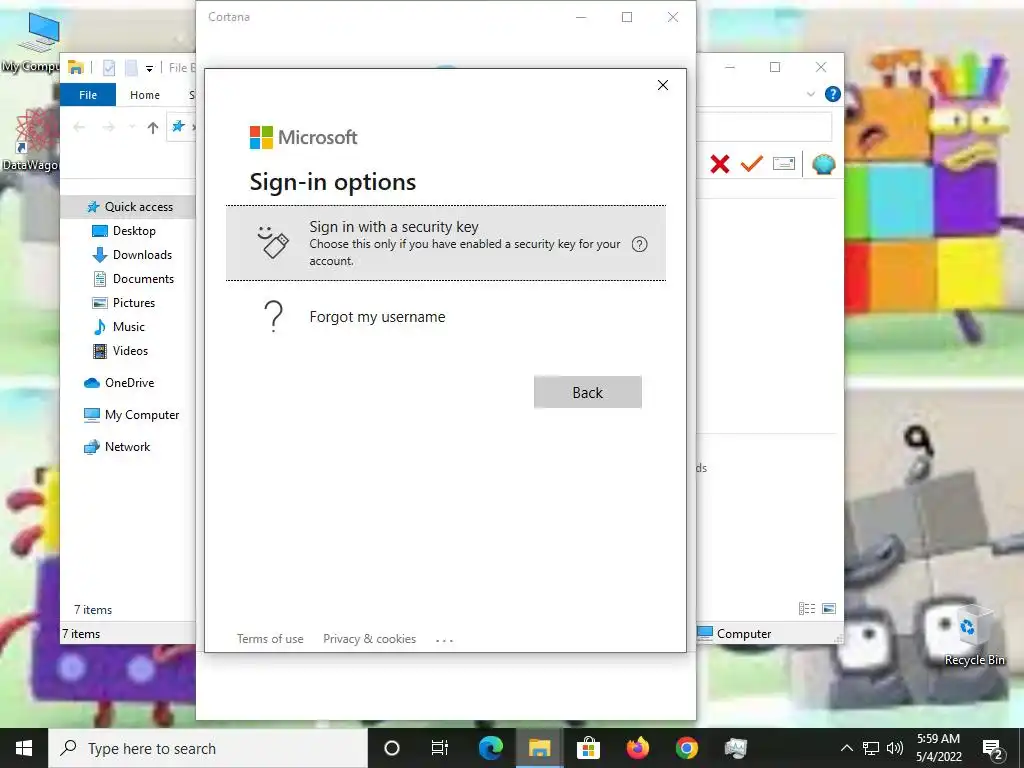Click the rename icon beside checkmark
Viewport: 1024px width, 768px height.
tap(784, 163)
